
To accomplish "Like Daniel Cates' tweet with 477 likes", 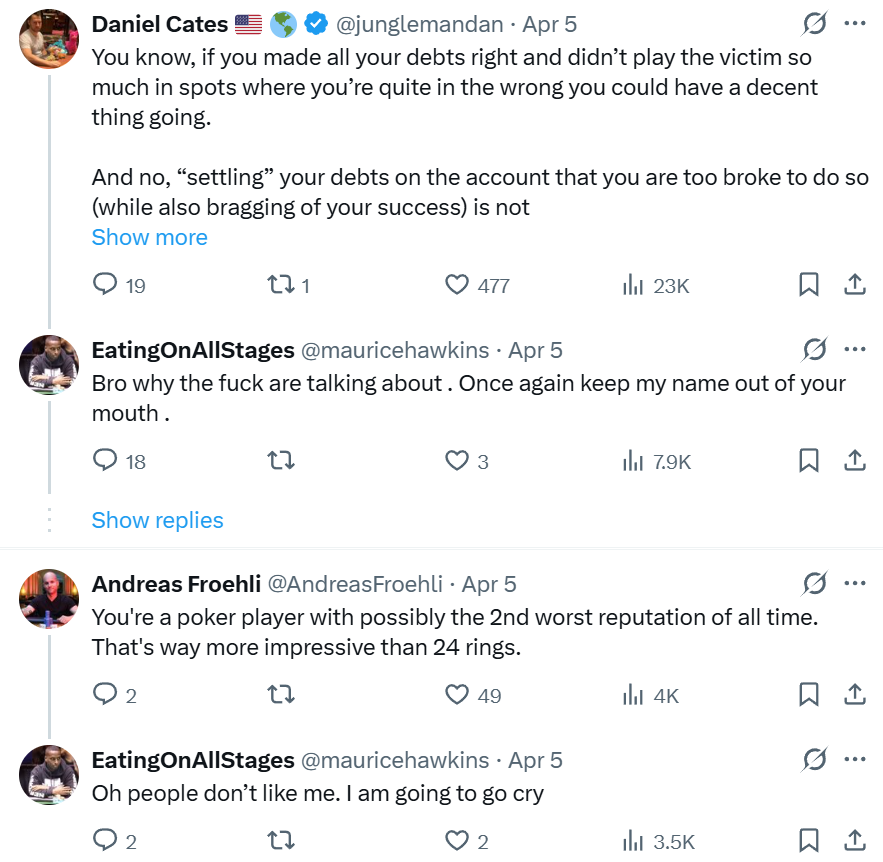I will [457, 285].
